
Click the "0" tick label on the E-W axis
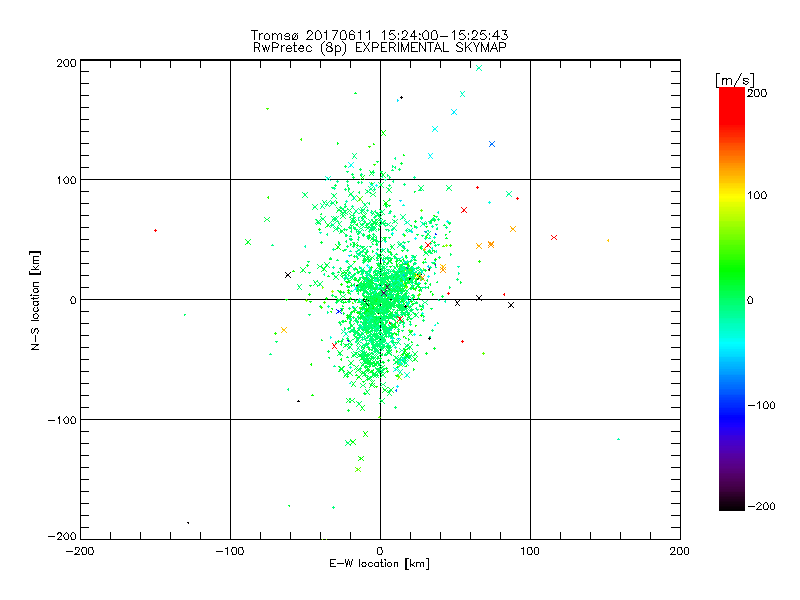pyautogui.click(x=380, y=551)
